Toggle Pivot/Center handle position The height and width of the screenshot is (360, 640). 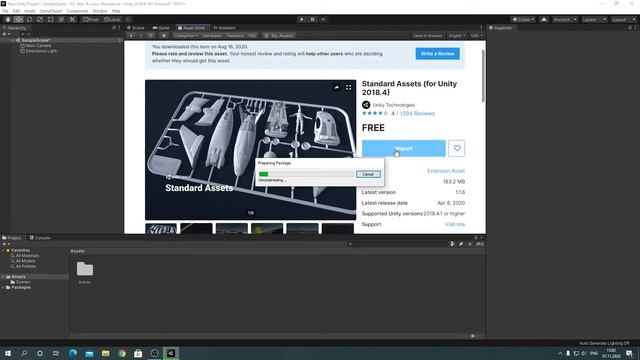[91, 20]
